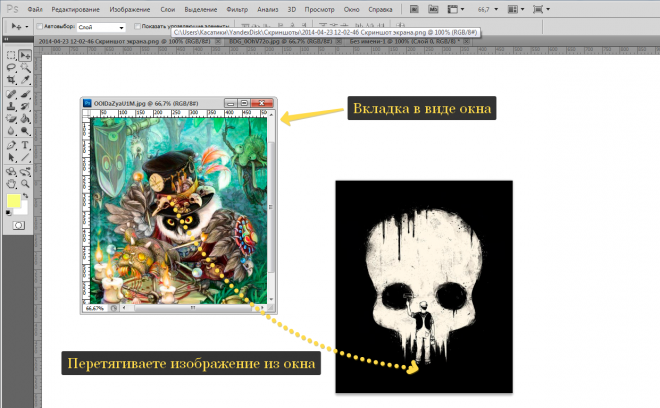Launch Bridge from the application bar
Viewport: 660px width, 408px height.
pos(414,9)
